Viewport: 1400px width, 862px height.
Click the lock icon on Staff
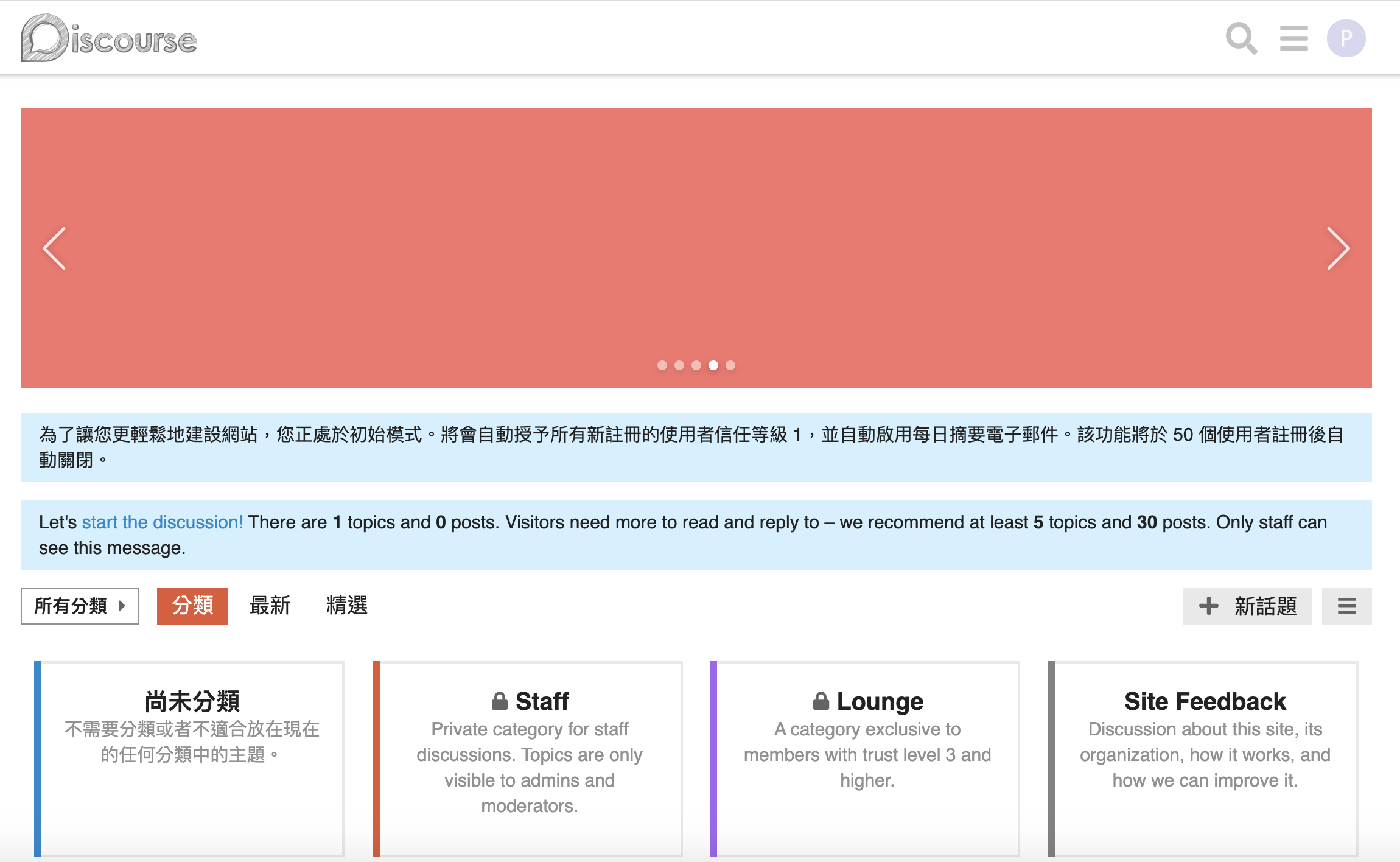(500, 701)
